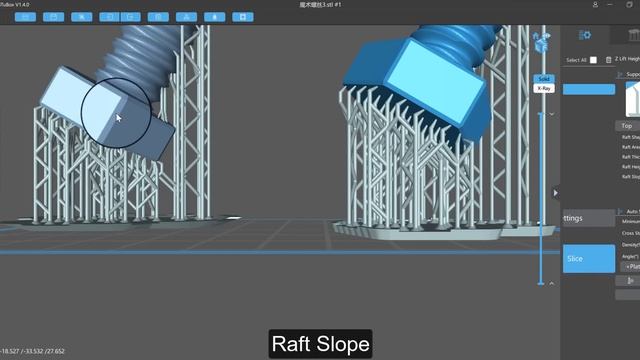This screenshot has height=360, width=640.
Task: Click the support-icon button below +Platform
Action: pyautogui.click(x=629, y=280)
